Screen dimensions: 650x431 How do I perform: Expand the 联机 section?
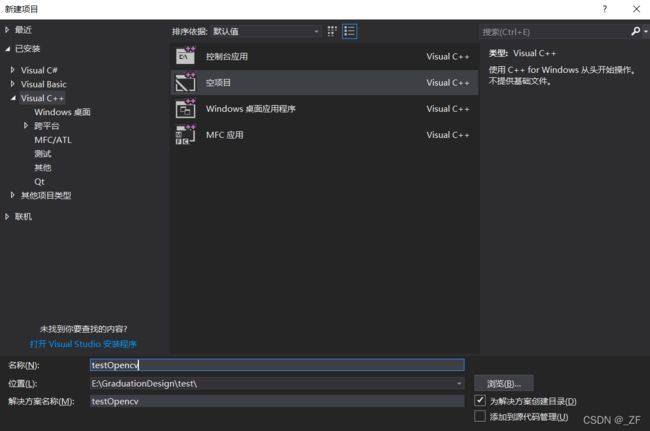pyautogui.click(x=7, y=216)
